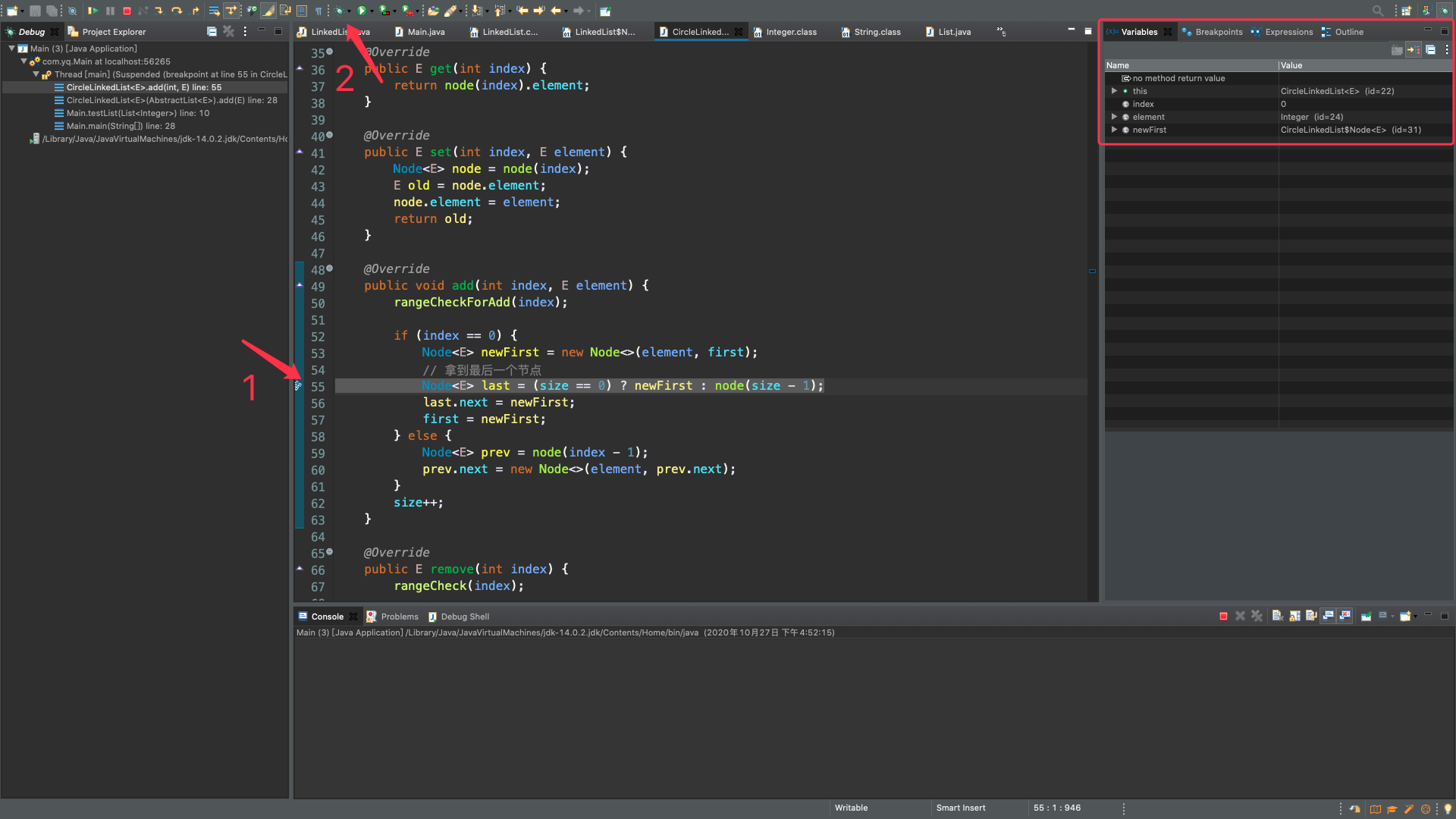Resume the suspended debug thread
Screen dimensions: 1456x819
coord(93,11)
